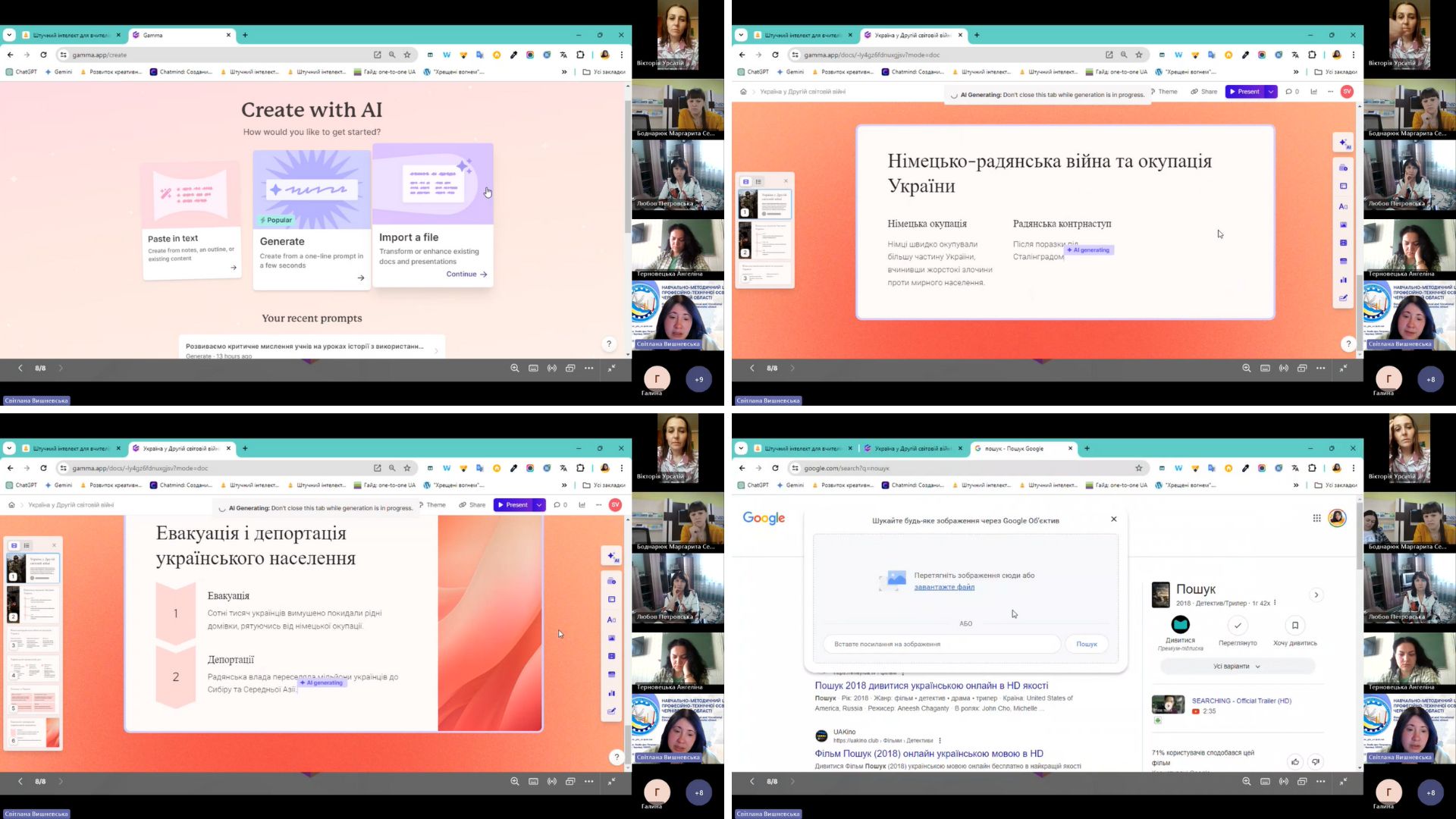This screenshot has width=1456, height=819.
Task: Open text formatting Aa tool beside Евакуація slide
Action: pos(611,620)
